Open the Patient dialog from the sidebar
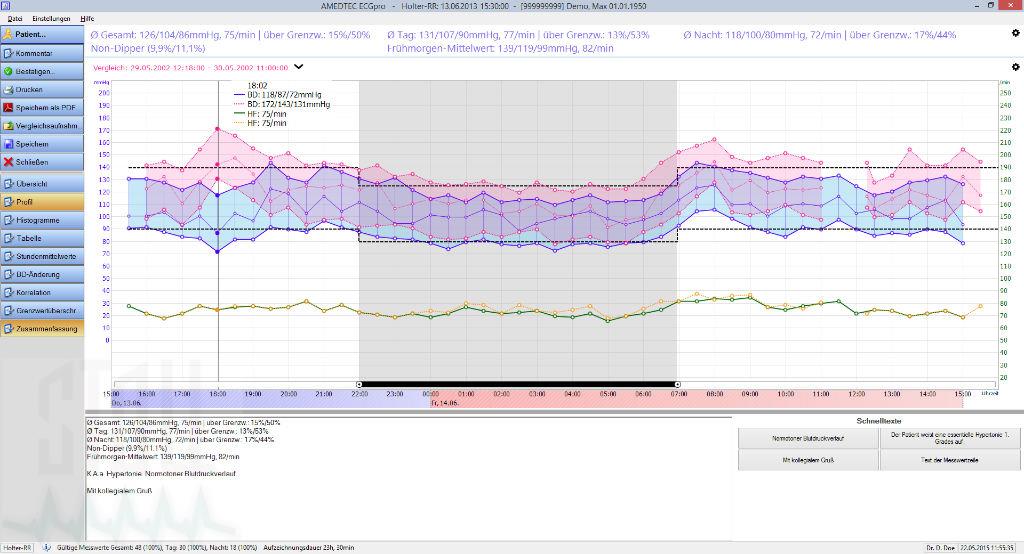1024x554 pixels. pos(43,34)
